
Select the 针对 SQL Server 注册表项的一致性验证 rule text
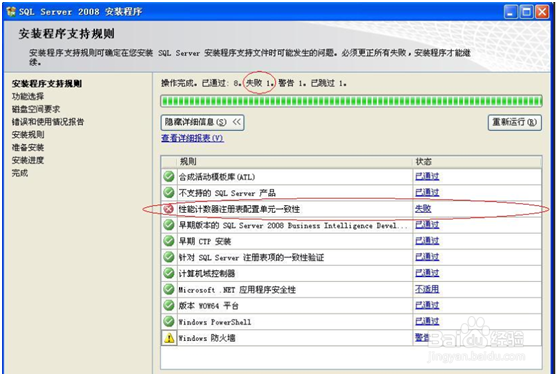(251, 258)
